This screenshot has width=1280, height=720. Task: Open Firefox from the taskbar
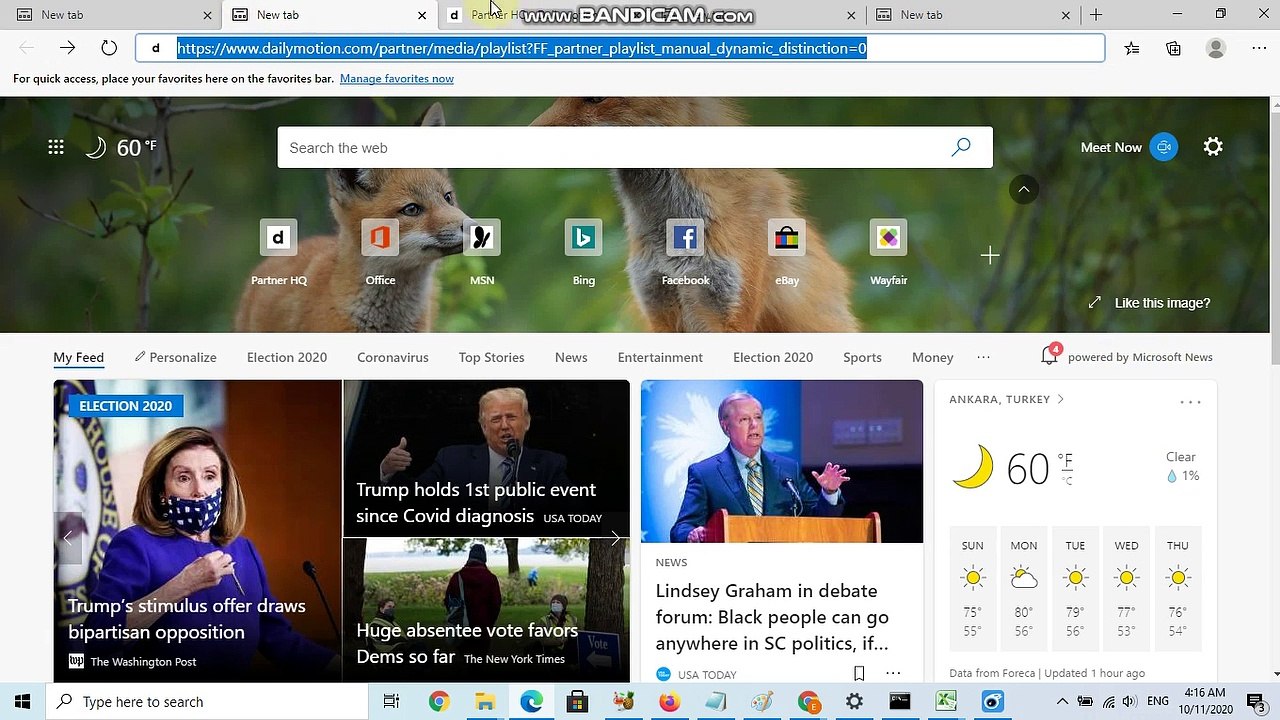pos(669,701)
